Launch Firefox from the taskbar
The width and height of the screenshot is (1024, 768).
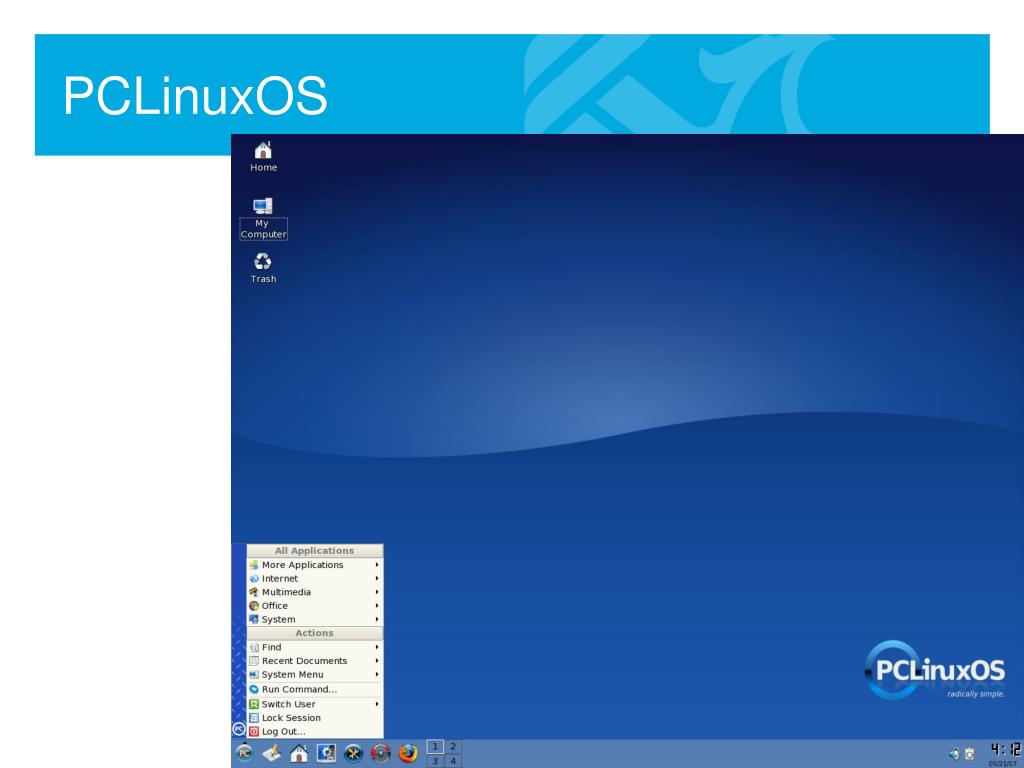pos(408,754)
